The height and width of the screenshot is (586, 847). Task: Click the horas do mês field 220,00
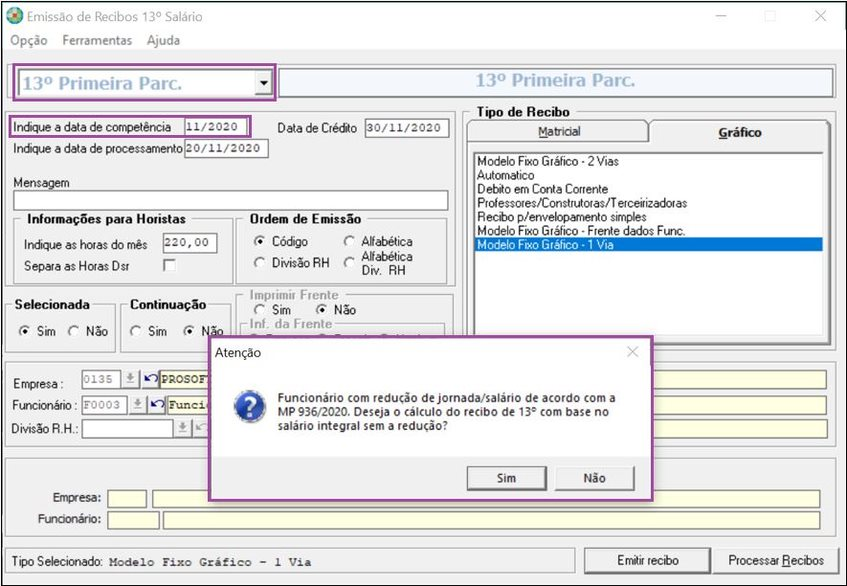(190, 243)
